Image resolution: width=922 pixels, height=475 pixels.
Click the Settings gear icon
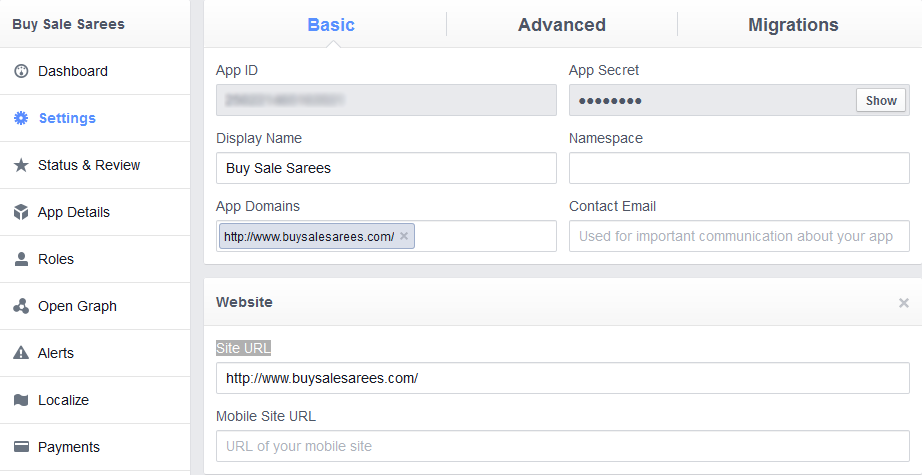(21, 118)
